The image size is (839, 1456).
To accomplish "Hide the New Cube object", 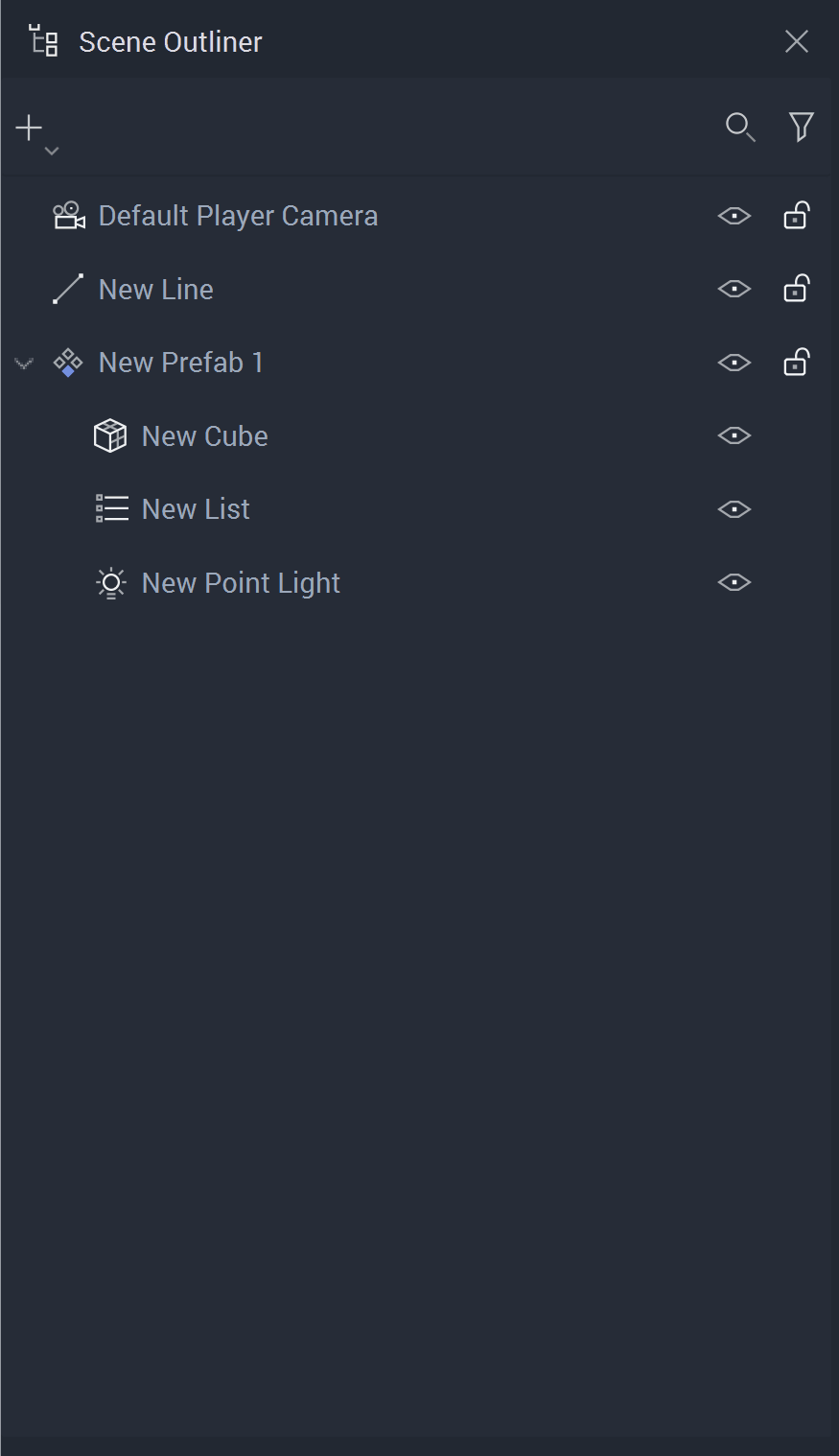I will click(x=734, y=435).
